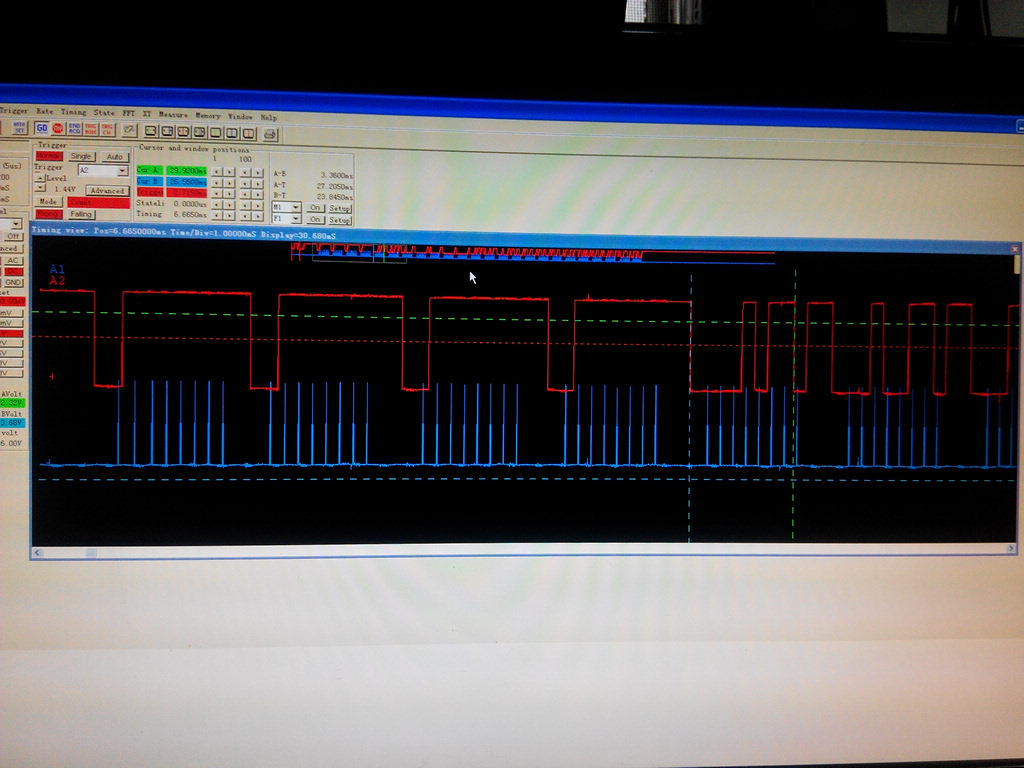Decrease trigger Level with down arrow
Viewport: 1024px width, 768px height.
tap(40, 187)
